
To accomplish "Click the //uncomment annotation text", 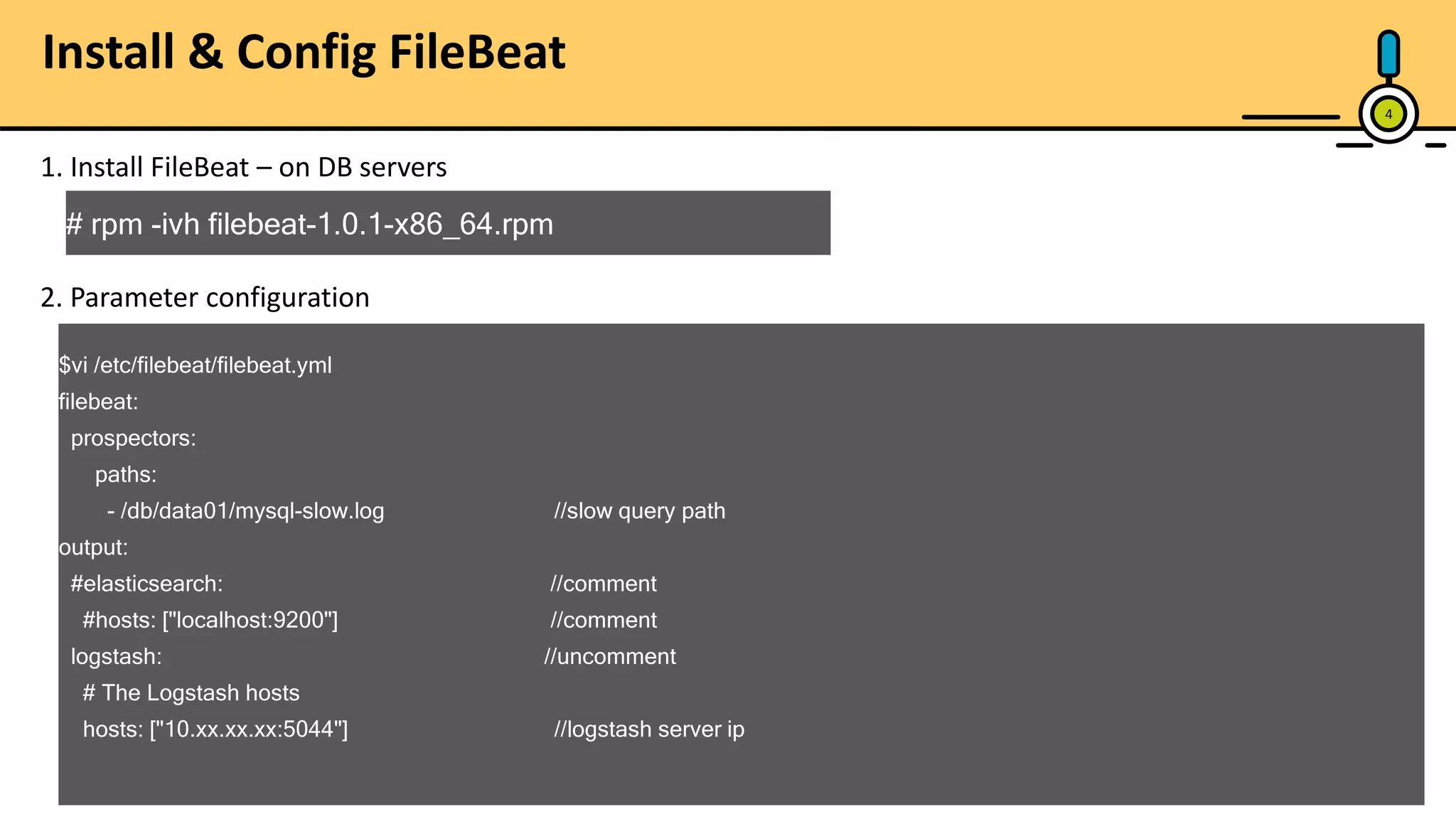I will (x=610, y=656).
